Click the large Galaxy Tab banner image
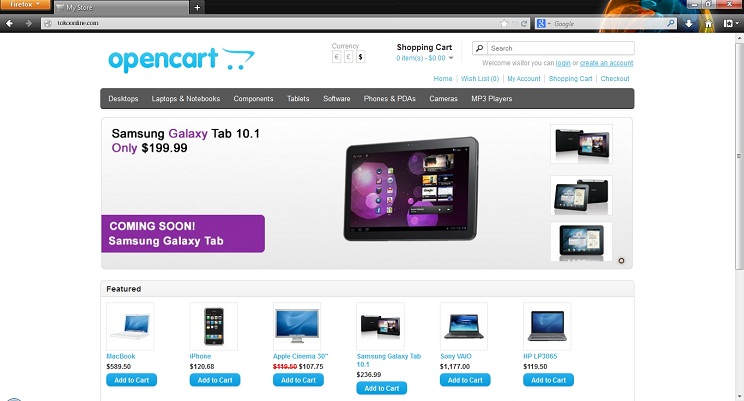The height and width of the screenshot is (401, 744). (411, 189)
